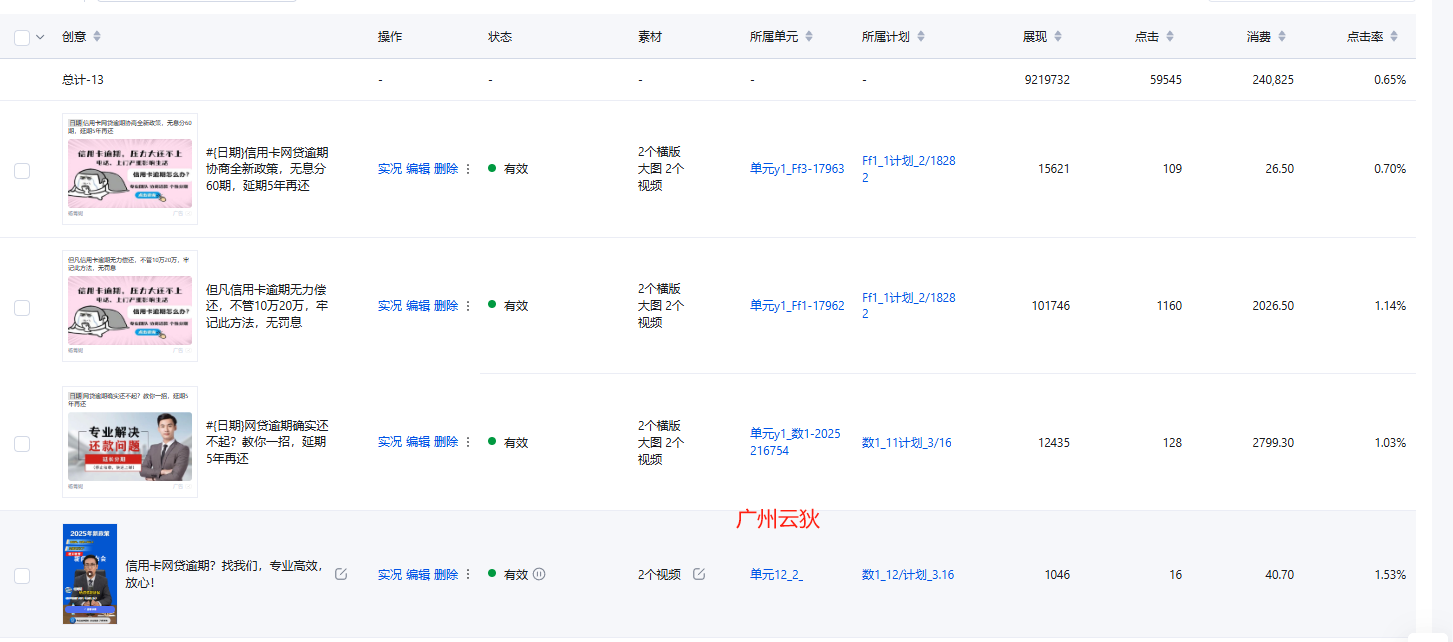The width and height of the screenshot is (1453, 642).
Task: Sort by 消费 column sort icon
Action: click(x=1282, y=37)
